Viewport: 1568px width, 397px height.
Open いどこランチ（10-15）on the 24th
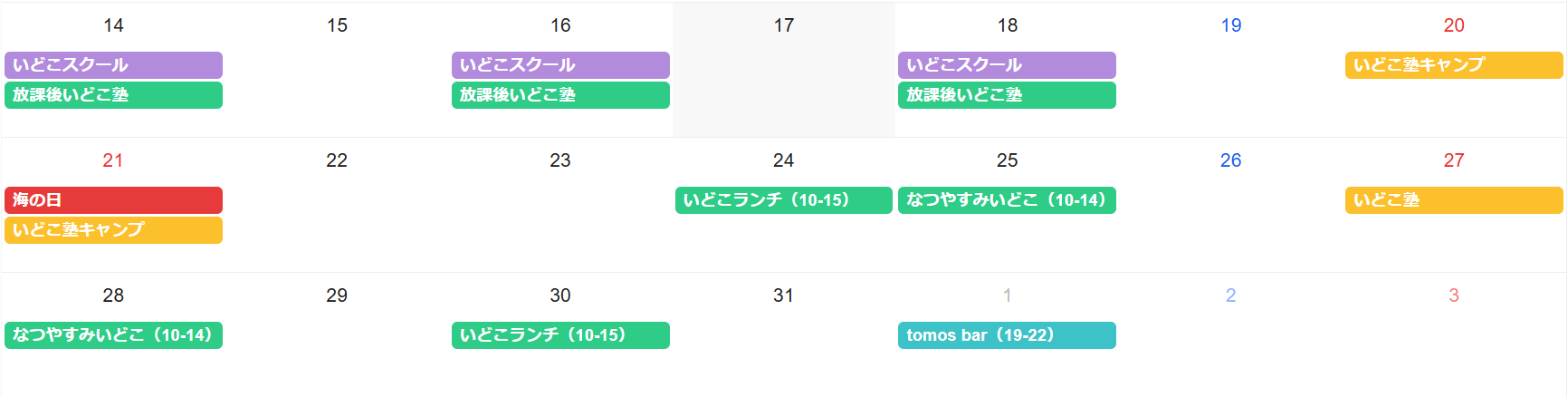click(x=784, y=200)
